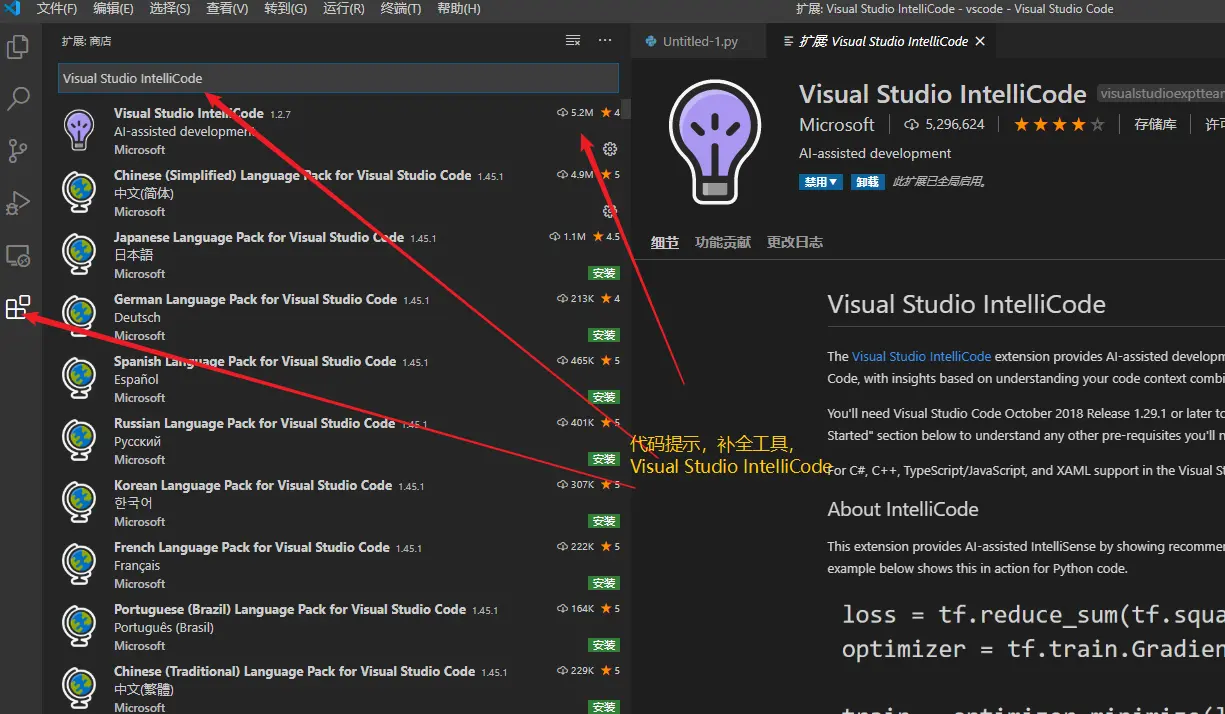Screen dimensions: 1225x714
Task: Select the 更改日志 changelog tab
Action: coord(795,242)
